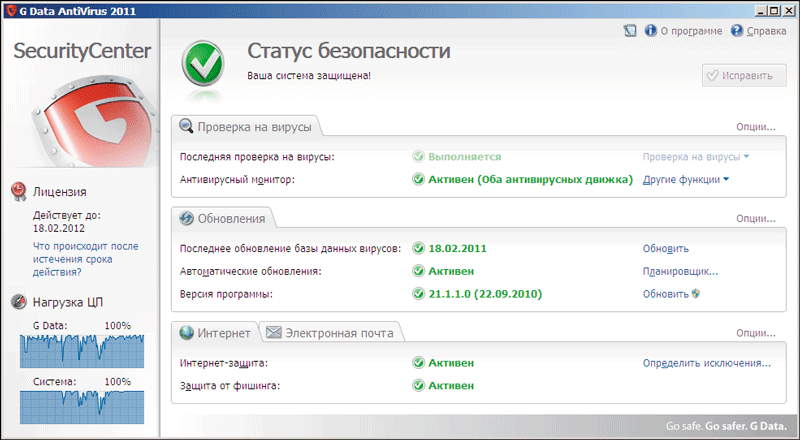Click the envelope icon on Электронная почта tab
The width and height of the screenshot is (800, 440).
[x=273, y=332]
